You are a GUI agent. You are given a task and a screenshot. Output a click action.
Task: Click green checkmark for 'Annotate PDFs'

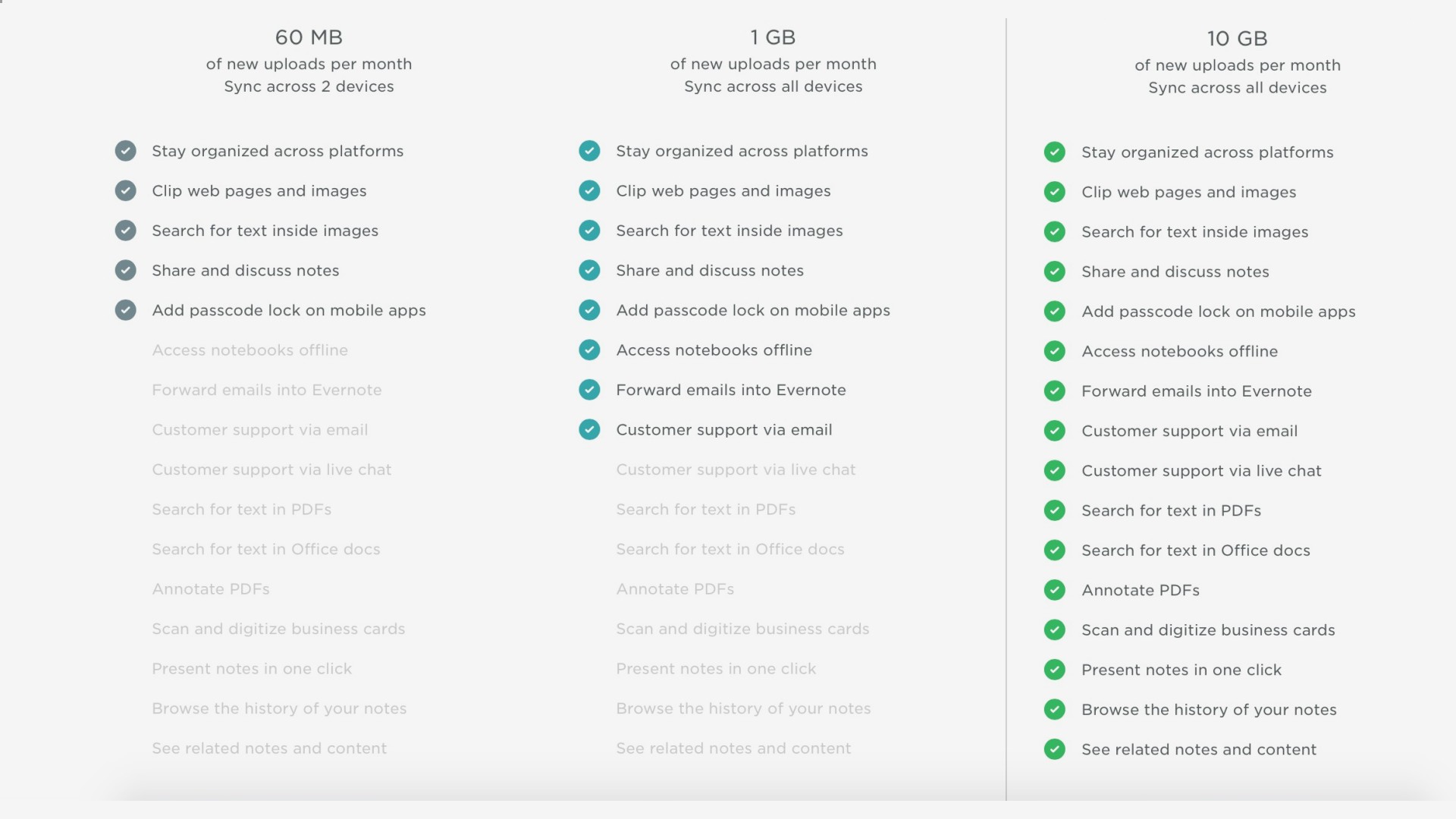click(x=1054, y=590)
